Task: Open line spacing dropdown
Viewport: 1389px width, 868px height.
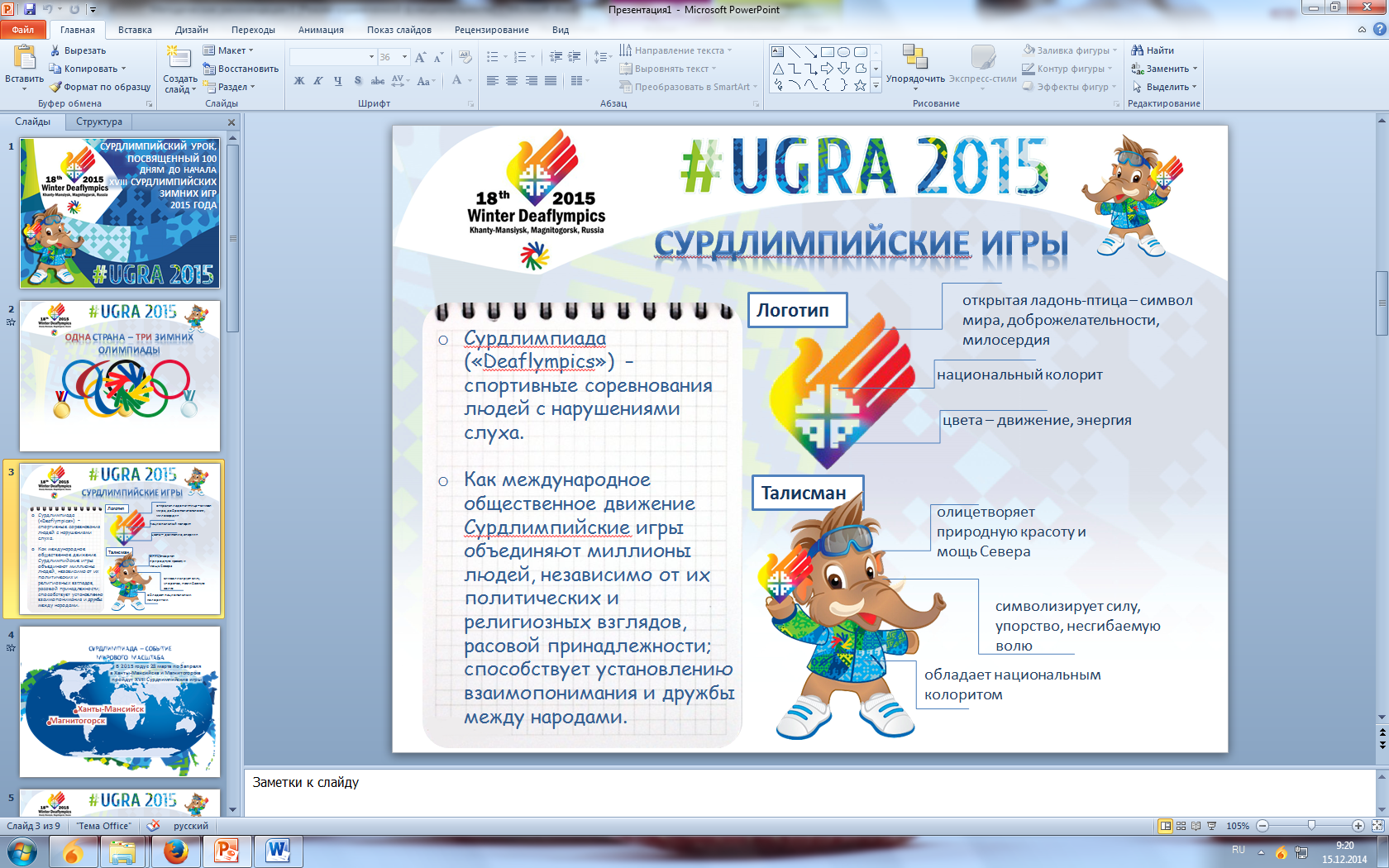Action: pyautogui.click(x=604, y=57)
